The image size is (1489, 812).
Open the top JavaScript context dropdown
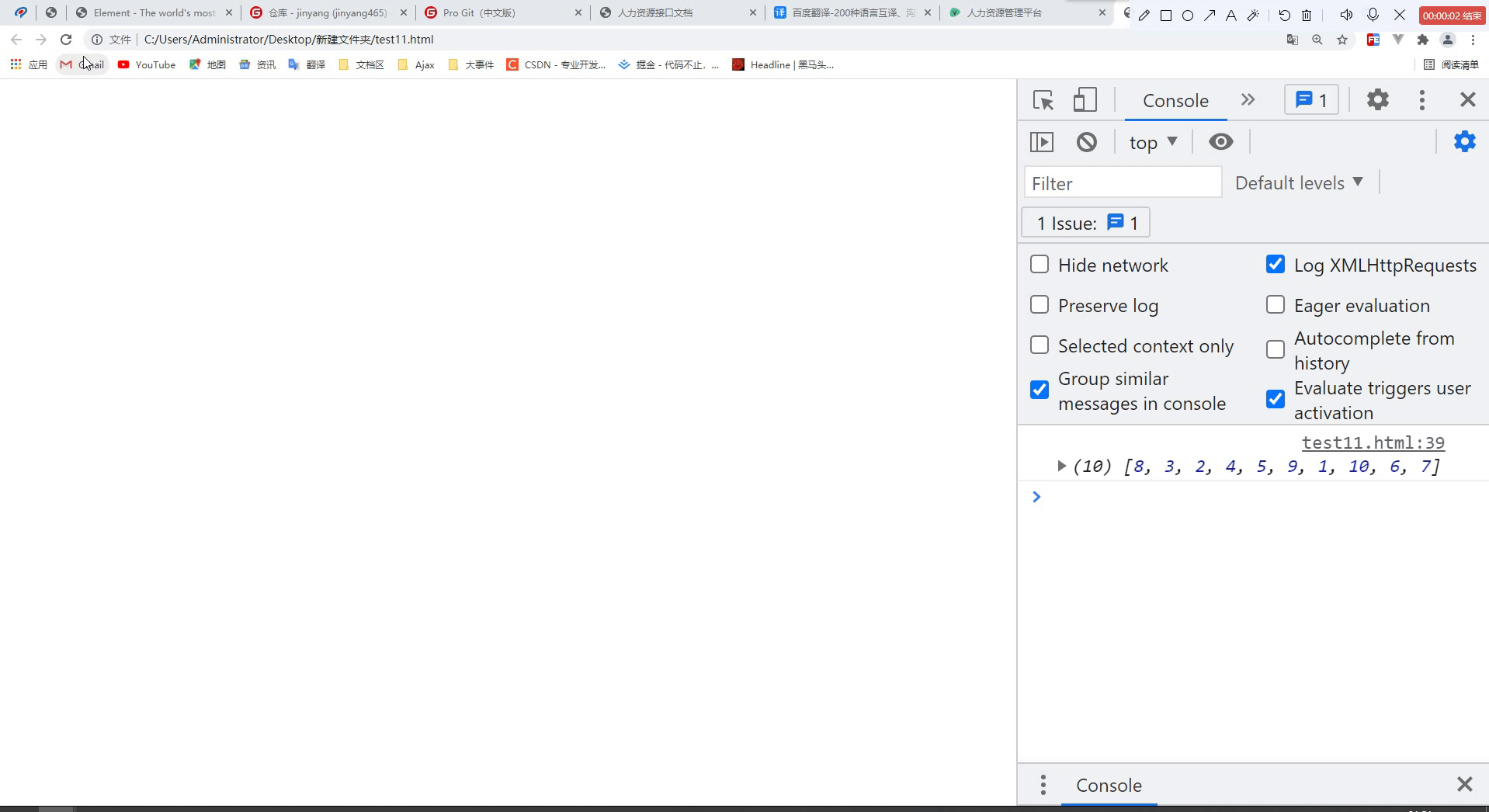1154,142
